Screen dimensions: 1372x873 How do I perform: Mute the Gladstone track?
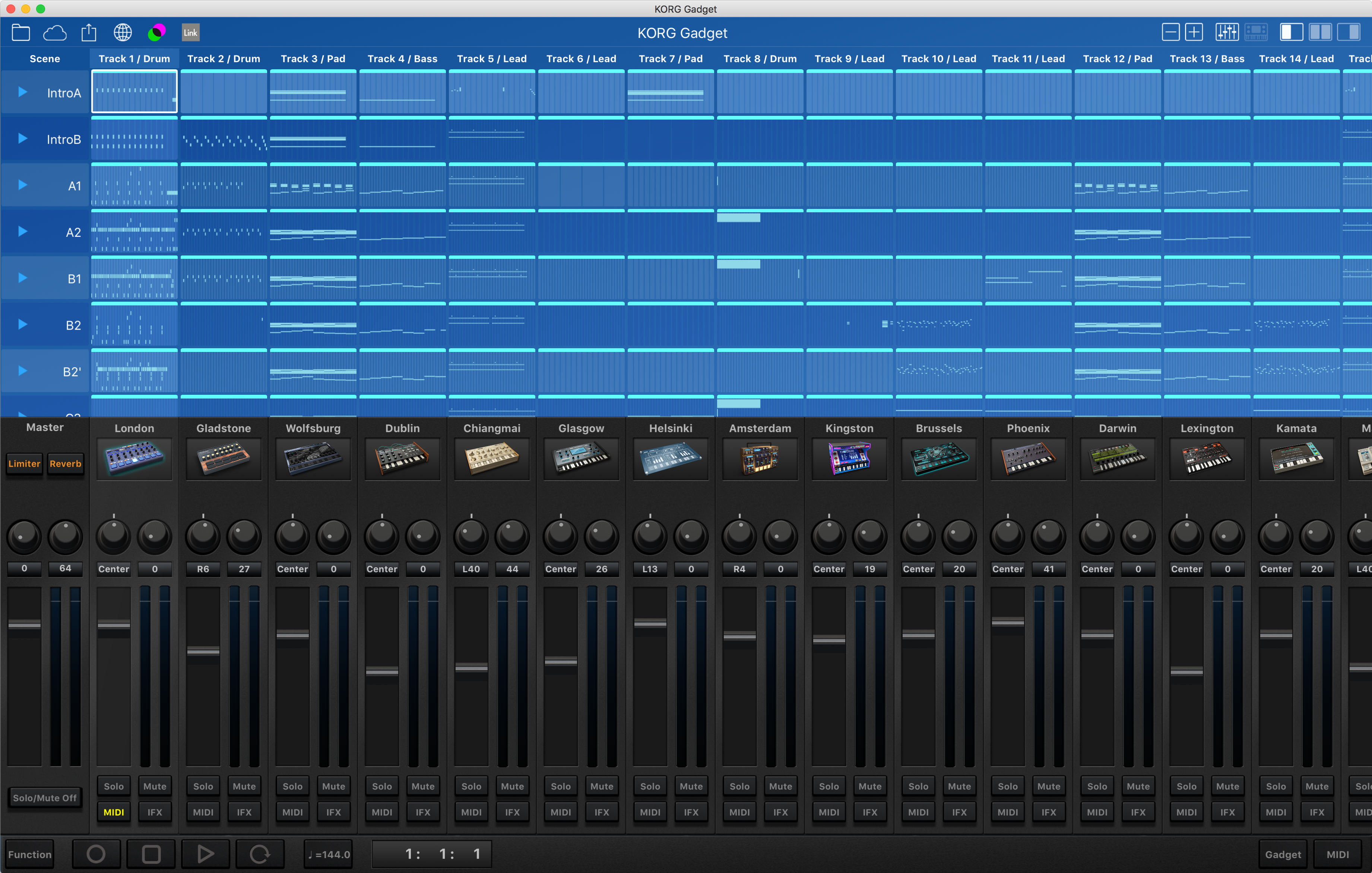point(244,786)
